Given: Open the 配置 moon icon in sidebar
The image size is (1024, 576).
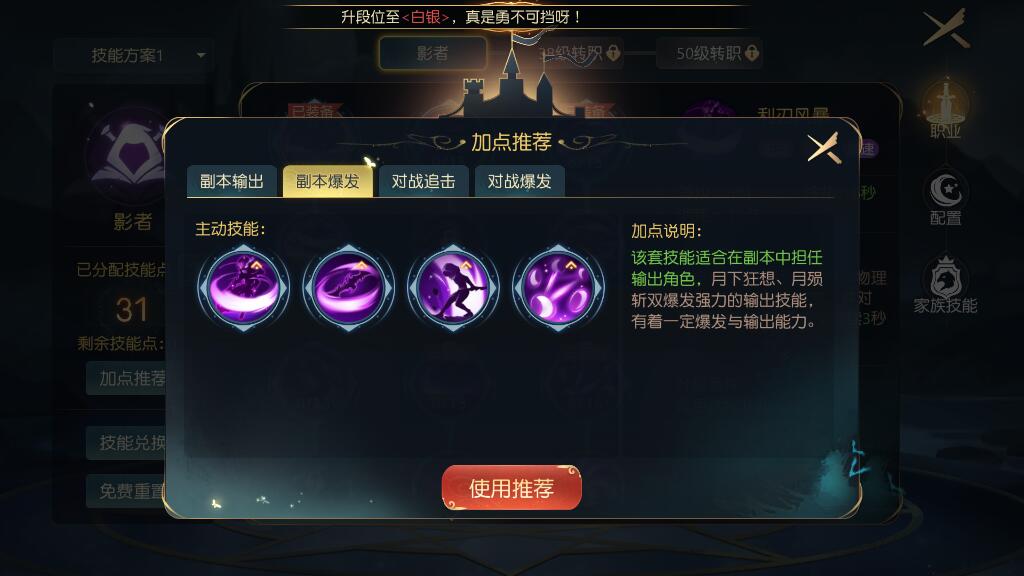Looking at the screenshot, I should pos(945,199).
